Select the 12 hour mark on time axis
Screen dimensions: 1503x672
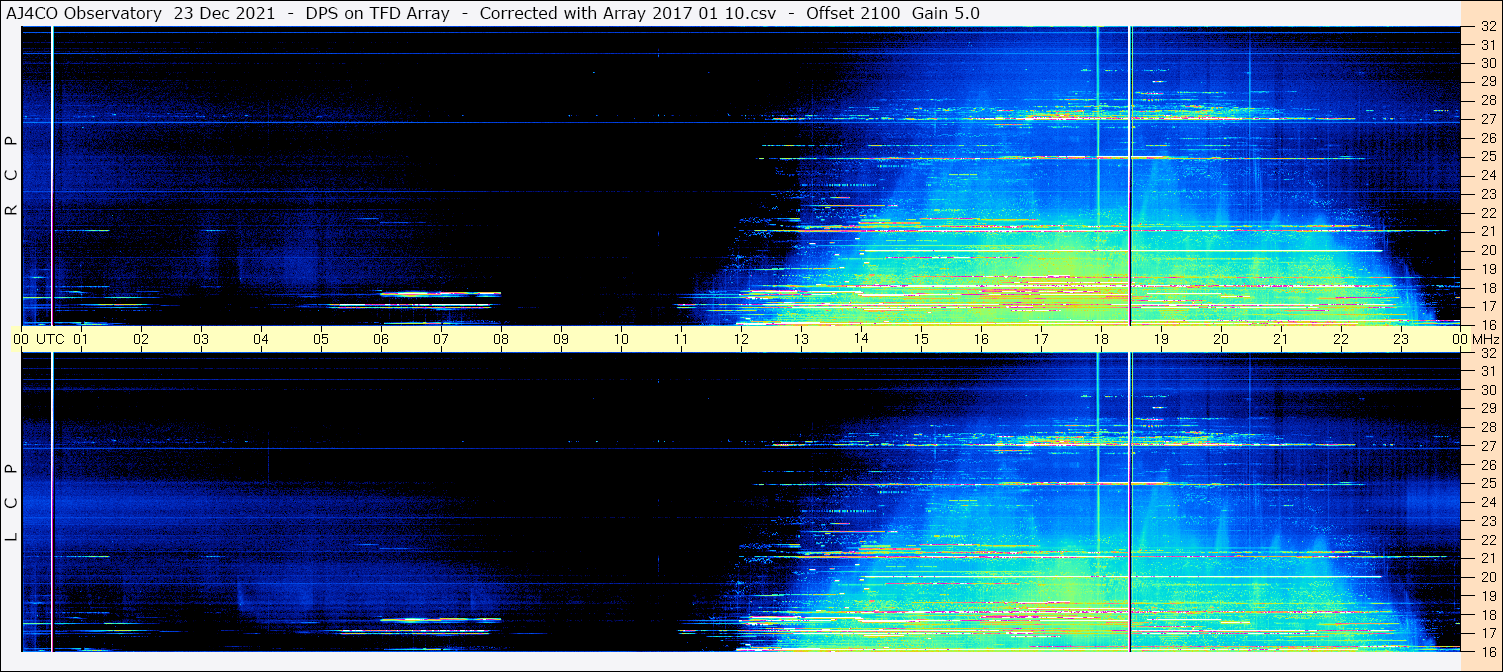pos(741,339)
